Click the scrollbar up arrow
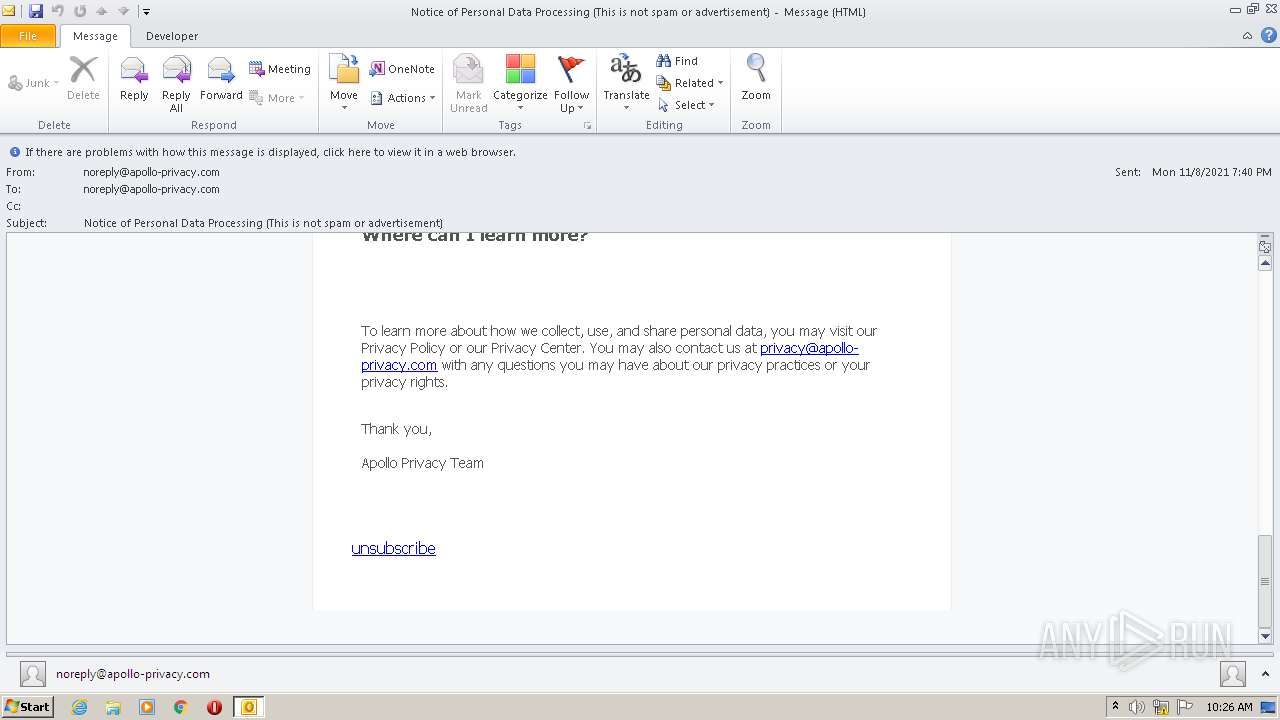Viewport: 1280px width, 720px height. coord(1265,263)
